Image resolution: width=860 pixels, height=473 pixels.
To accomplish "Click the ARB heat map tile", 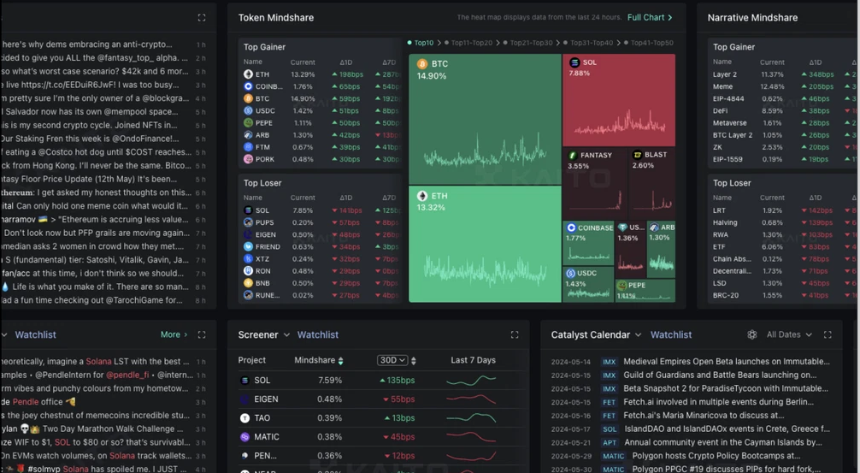I will 661,248.
